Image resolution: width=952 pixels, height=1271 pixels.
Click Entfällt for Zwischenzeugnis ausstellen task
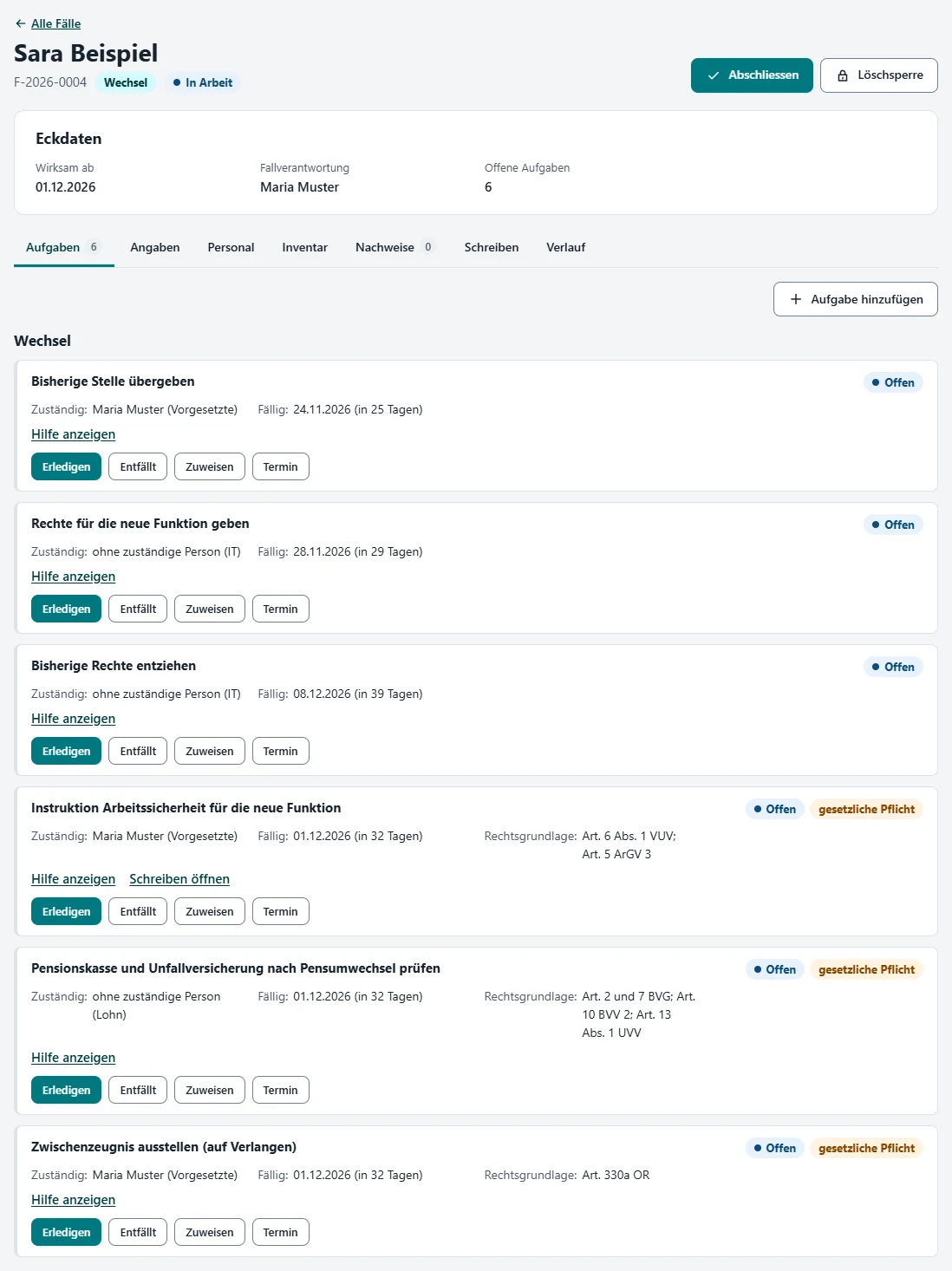tap(138, 1232)
